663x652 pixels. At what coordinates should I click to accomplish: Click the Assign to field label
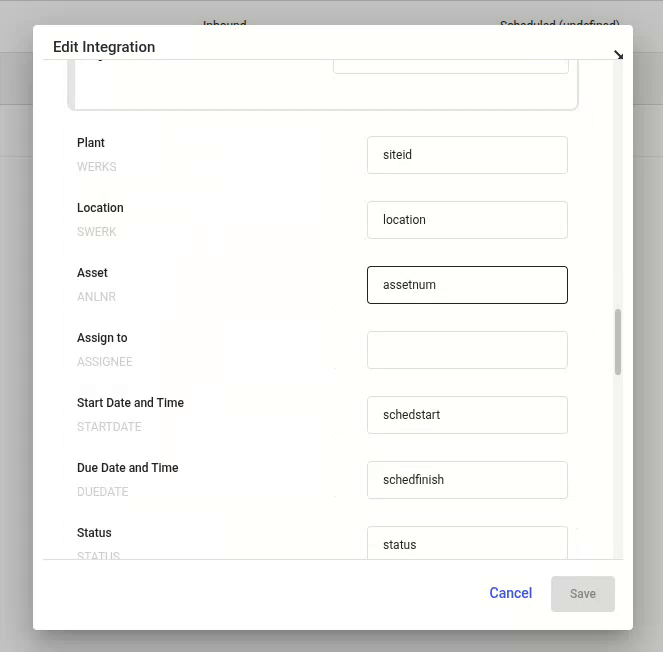point(102,338)
